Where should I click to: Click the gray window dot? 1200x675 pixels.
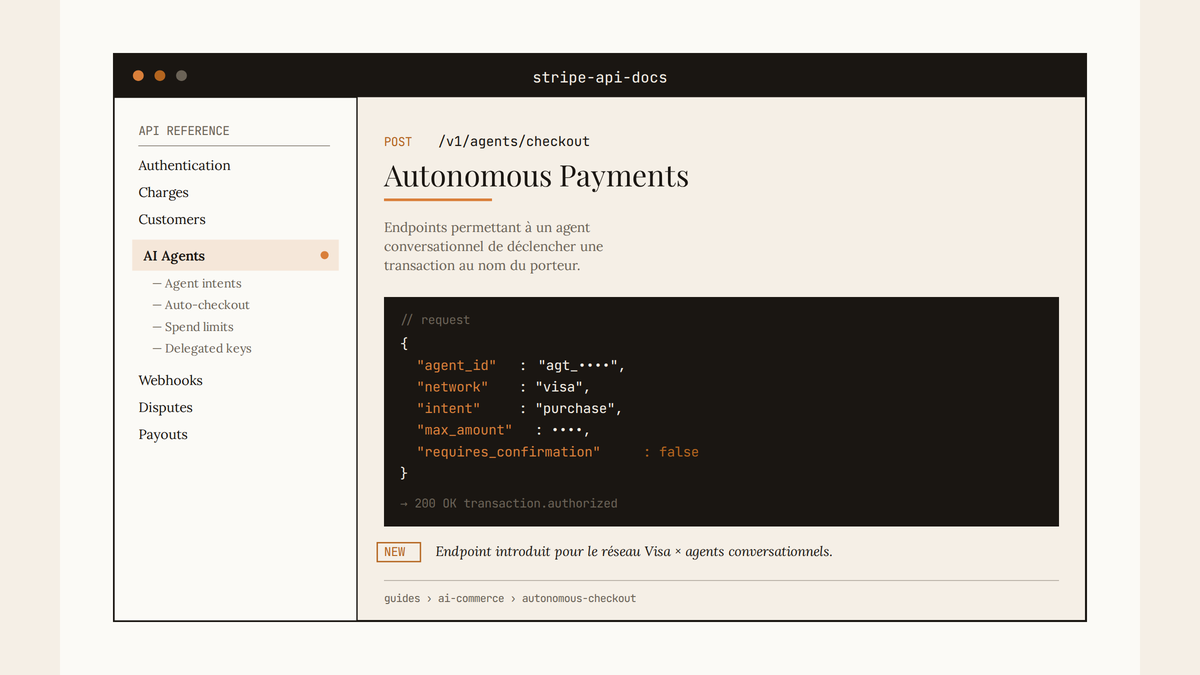pyautogui.click(x=181, y=76)
